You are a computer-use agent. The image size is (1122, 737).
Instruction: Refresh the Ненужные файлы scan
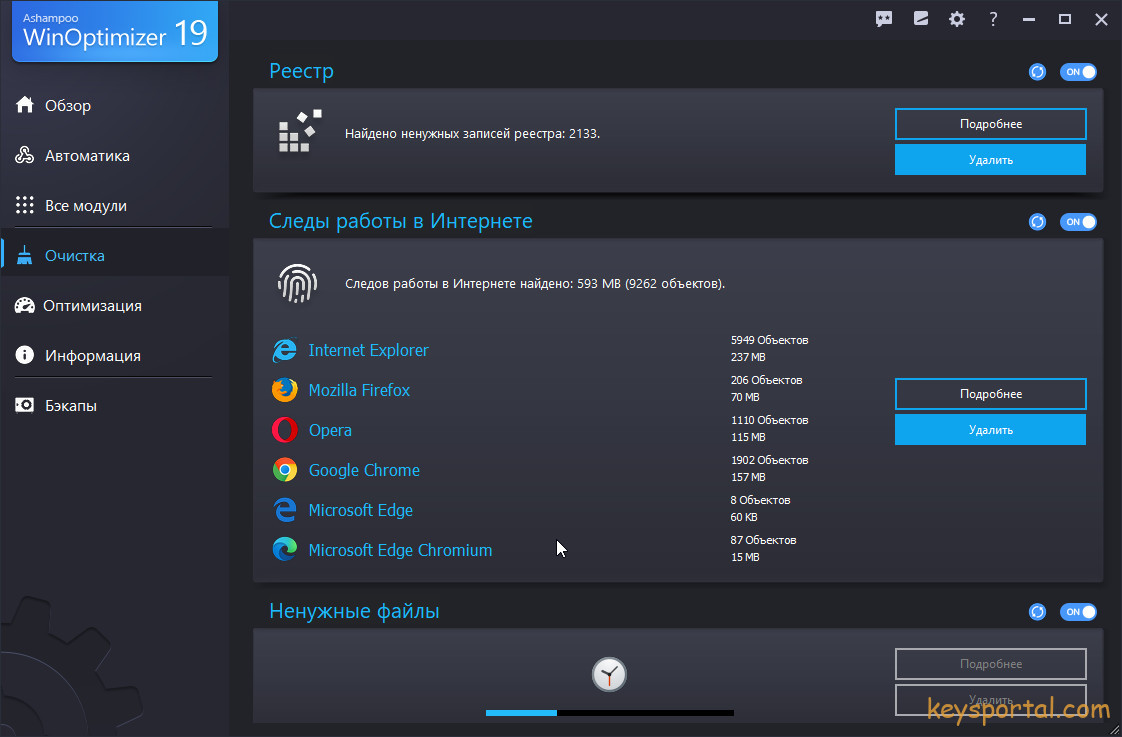pyautogui.click(x=1038, y=612)
